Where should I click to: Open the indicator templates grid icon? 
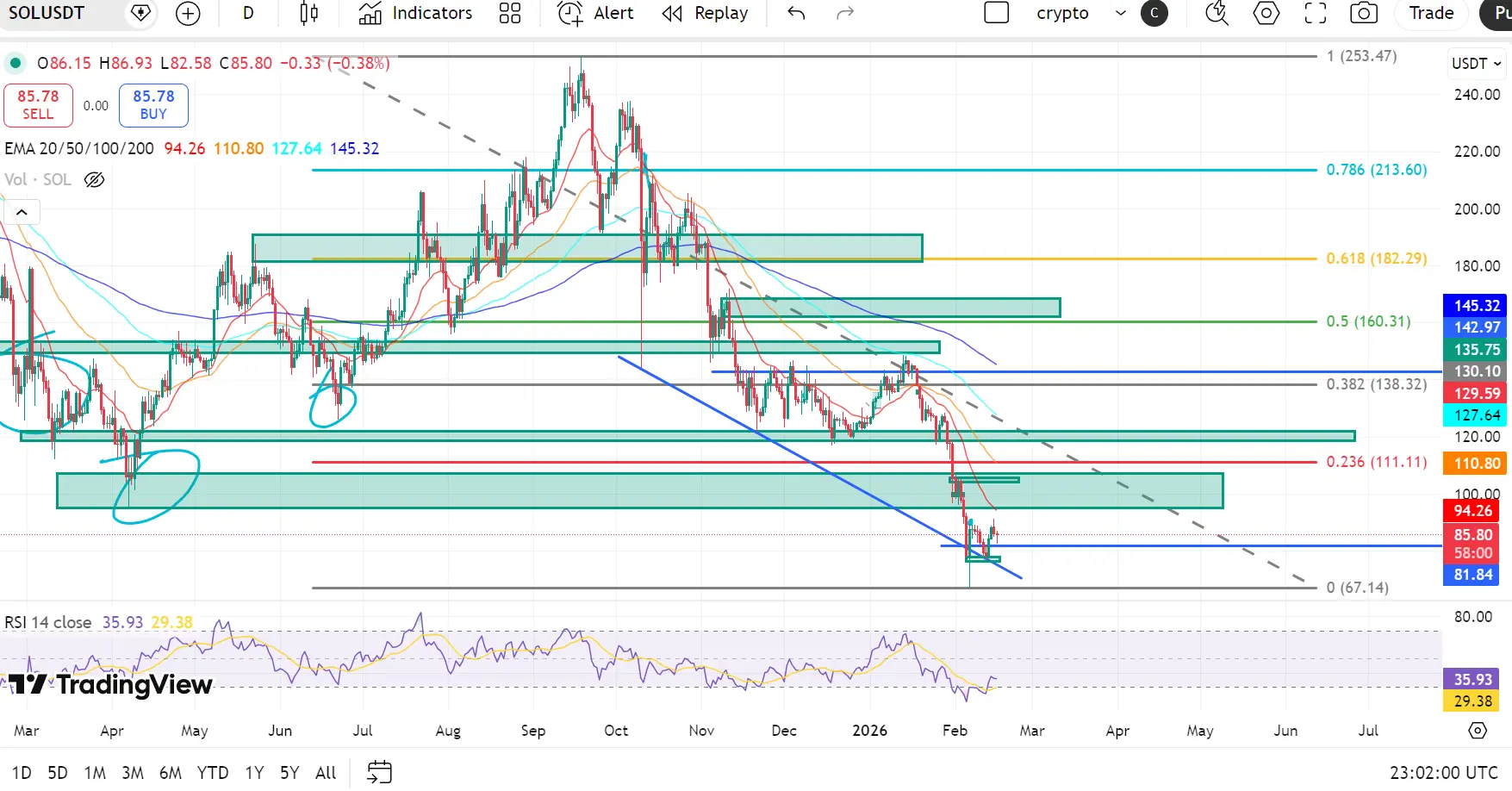point(510,13)
